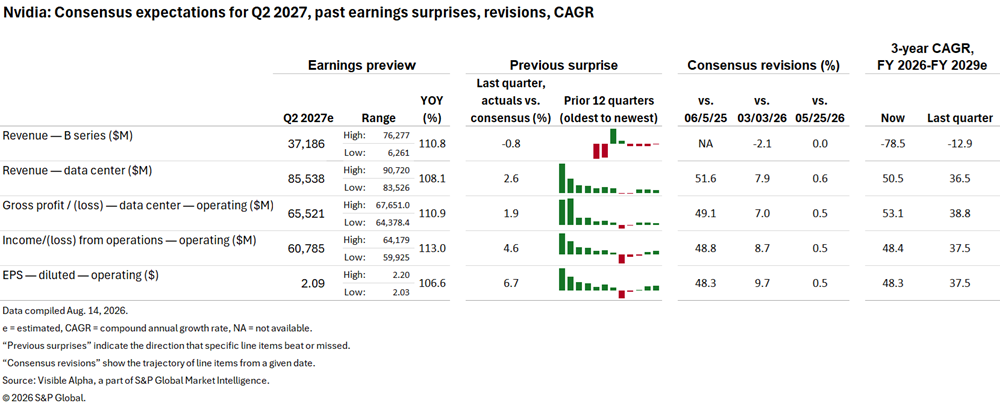
Task: Click the last-quarter surprise value 1.9
Action: click(x=511, y=214)
